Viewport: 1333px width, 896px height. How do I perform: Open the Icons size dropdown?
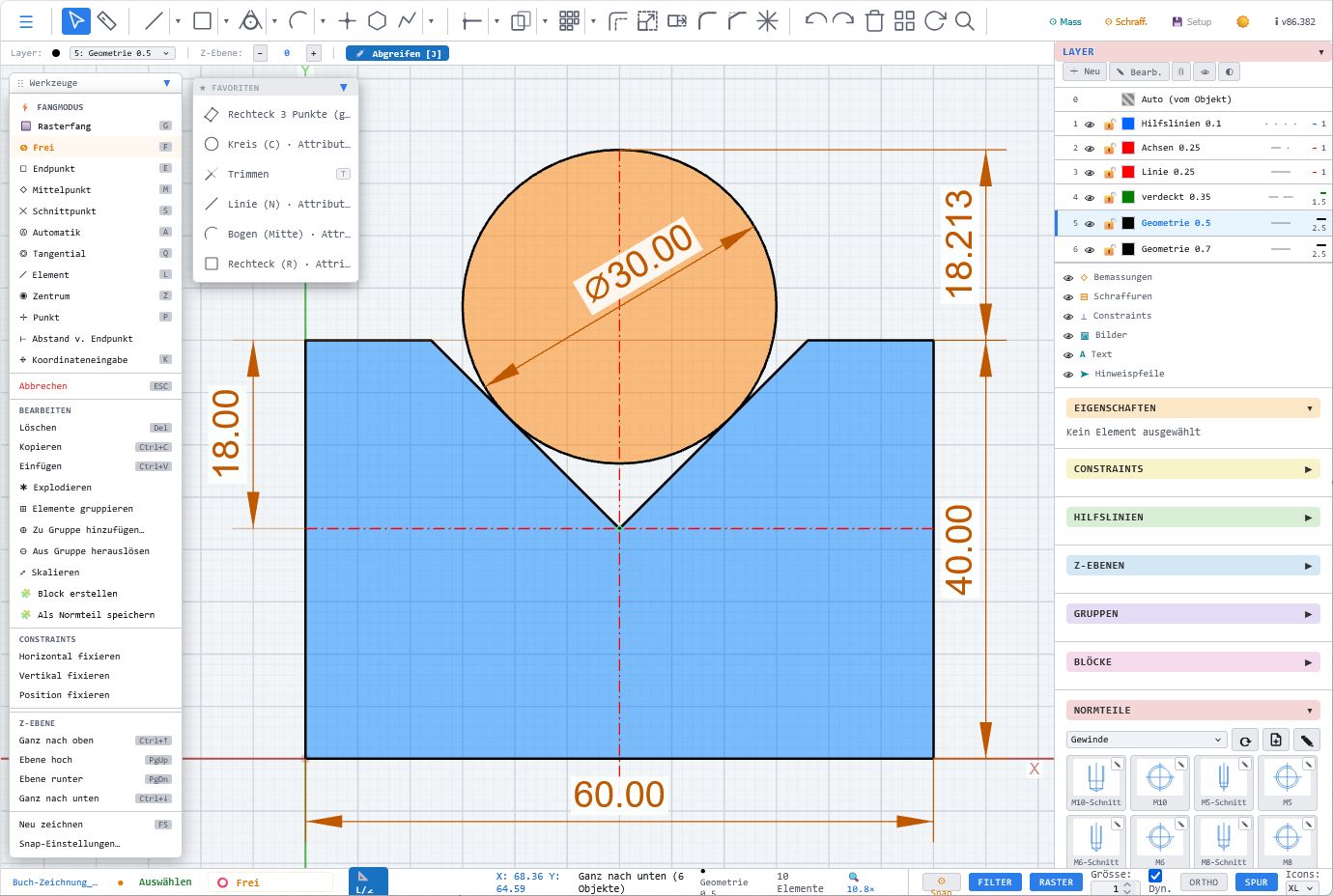pos(1301,888)
